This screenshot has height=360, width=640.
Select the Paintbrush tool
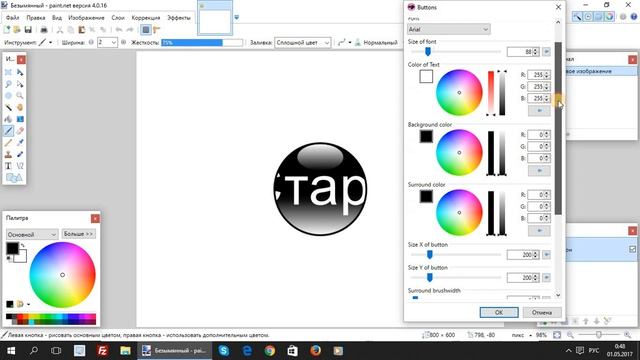(x=8, y=131)
